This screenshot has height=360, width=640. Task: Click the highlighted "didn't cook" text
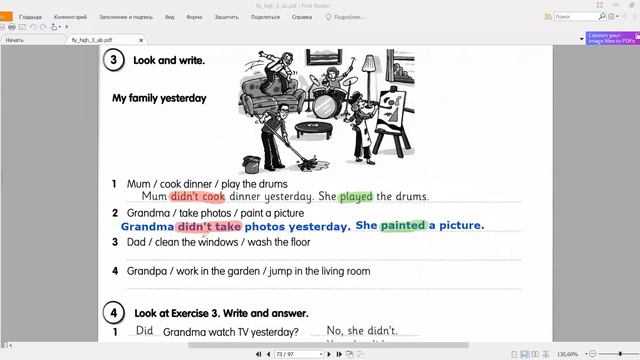pos(197,197)
